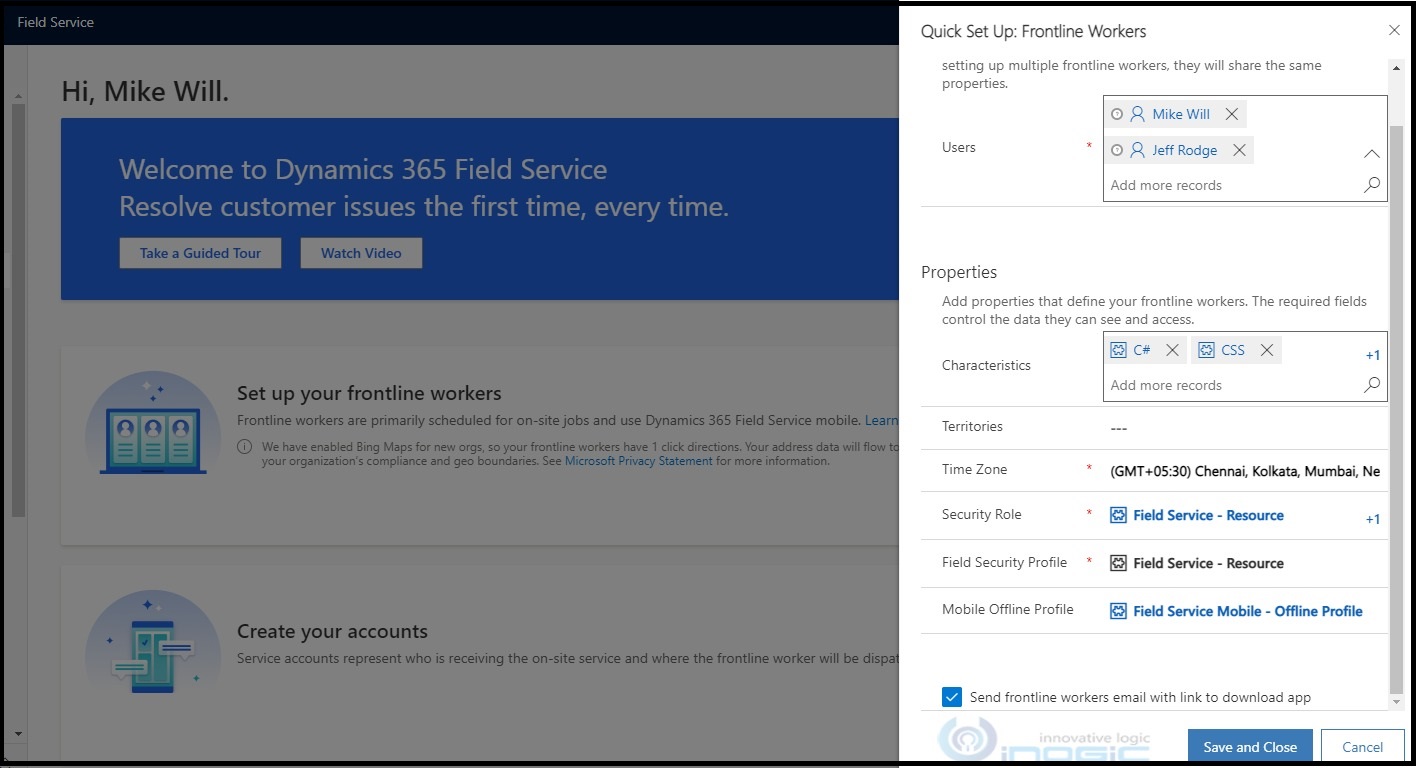Uncheck Send frontline workers email checkbox
1416x768 pixels.
point(952,697)
